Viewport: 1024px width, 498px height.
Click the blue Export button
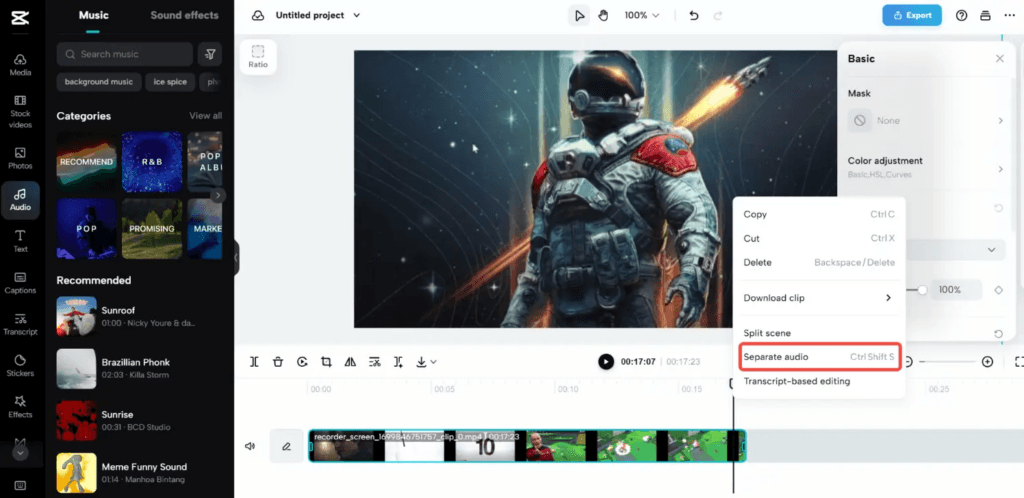911,15
